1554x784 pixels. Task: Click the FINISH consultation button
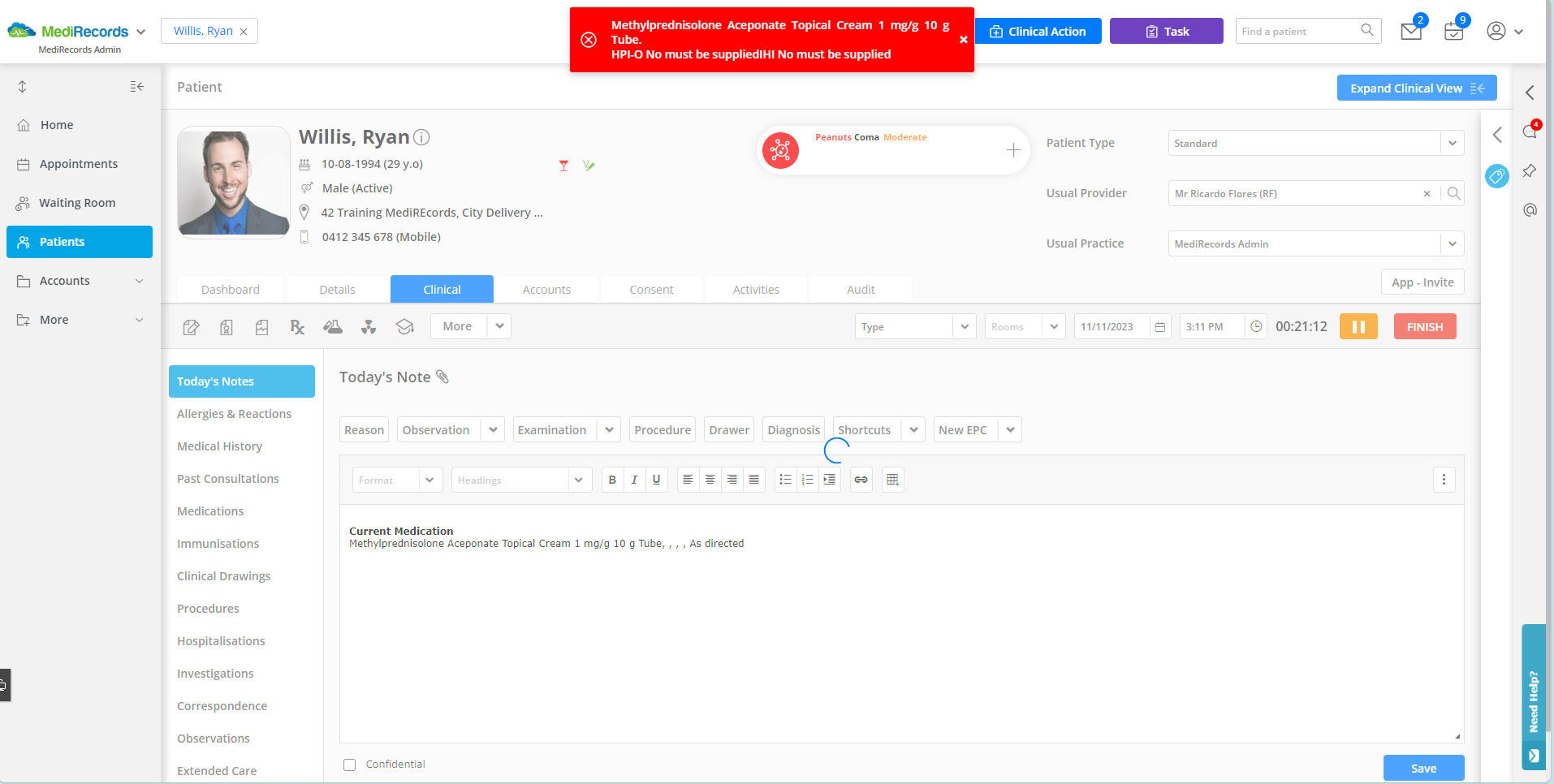(1424, 327)
